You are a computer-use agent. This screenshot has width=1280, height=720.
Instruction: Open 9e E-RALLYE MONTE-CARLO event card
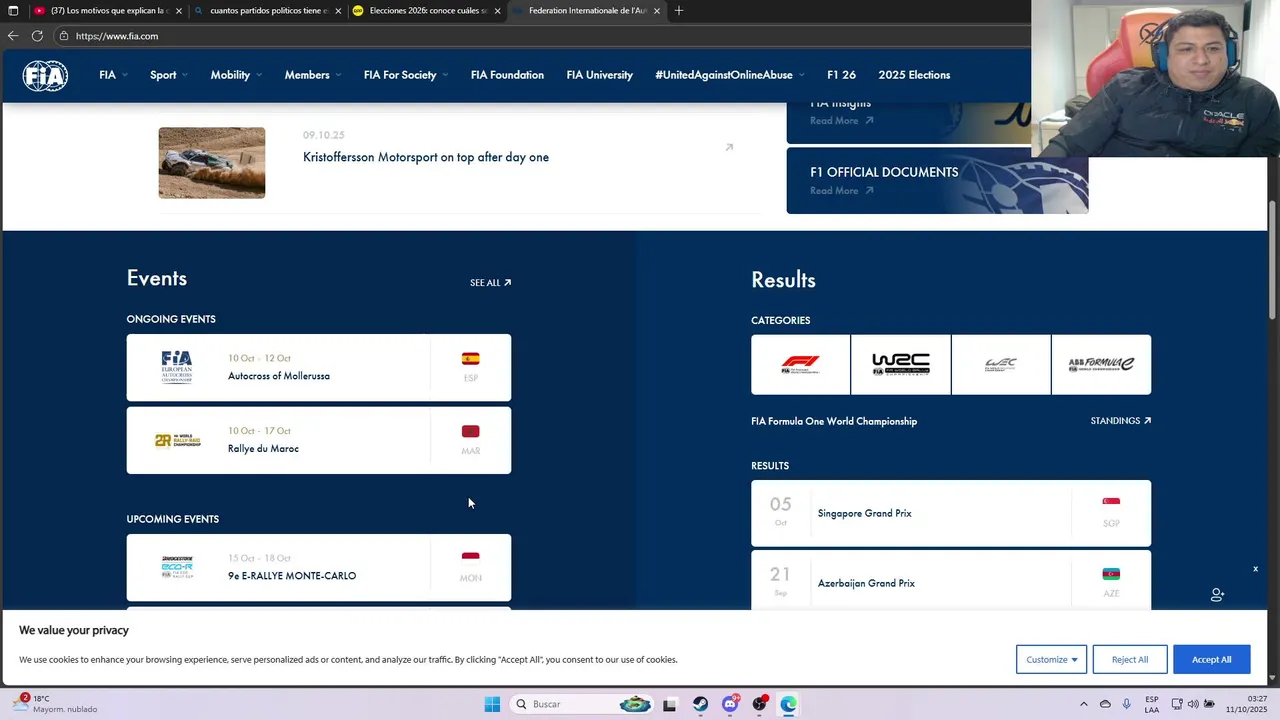(319, 568)
